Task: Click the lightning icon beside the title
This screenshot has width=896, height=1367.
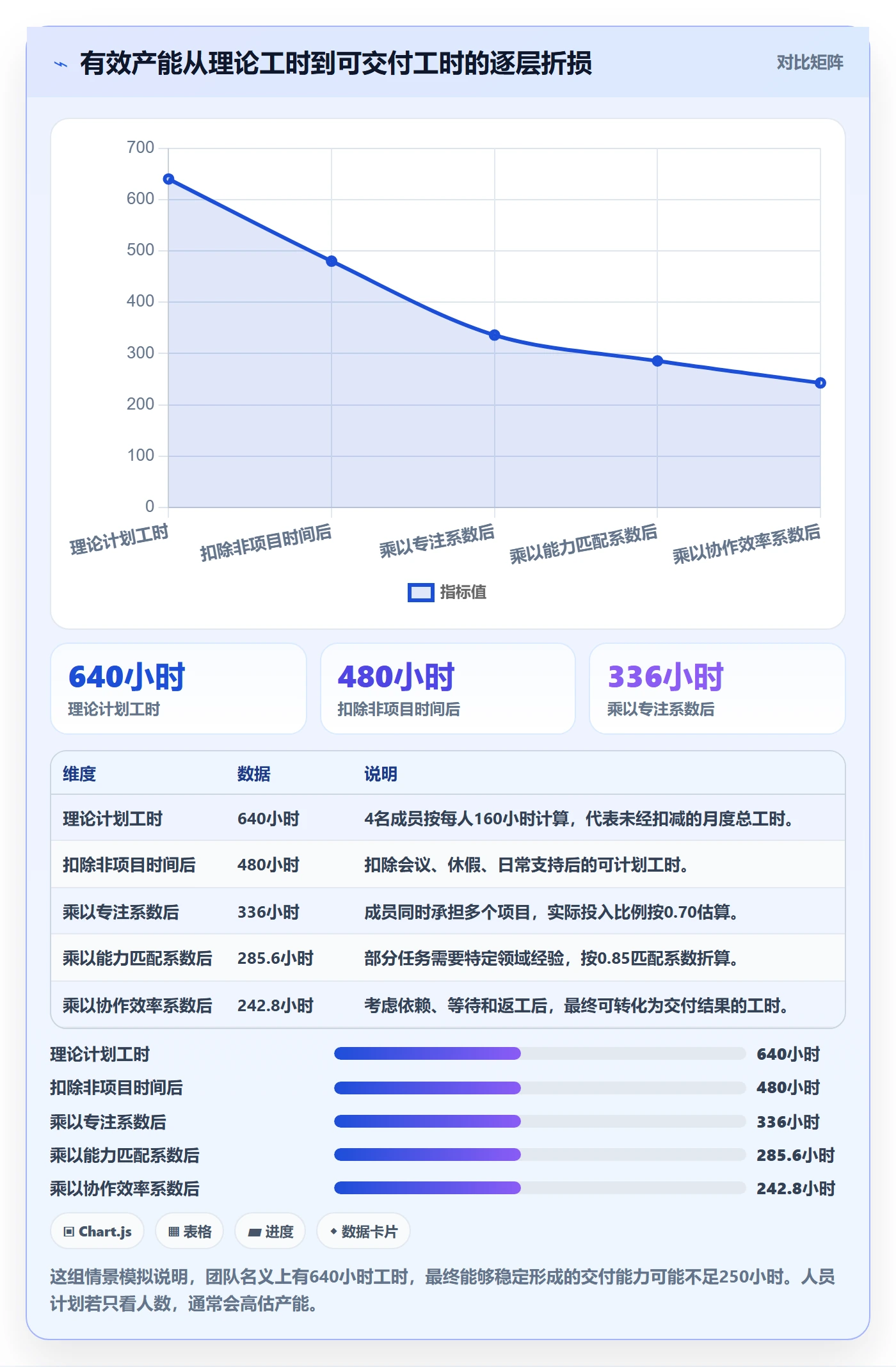Action: tap(61, 64)
